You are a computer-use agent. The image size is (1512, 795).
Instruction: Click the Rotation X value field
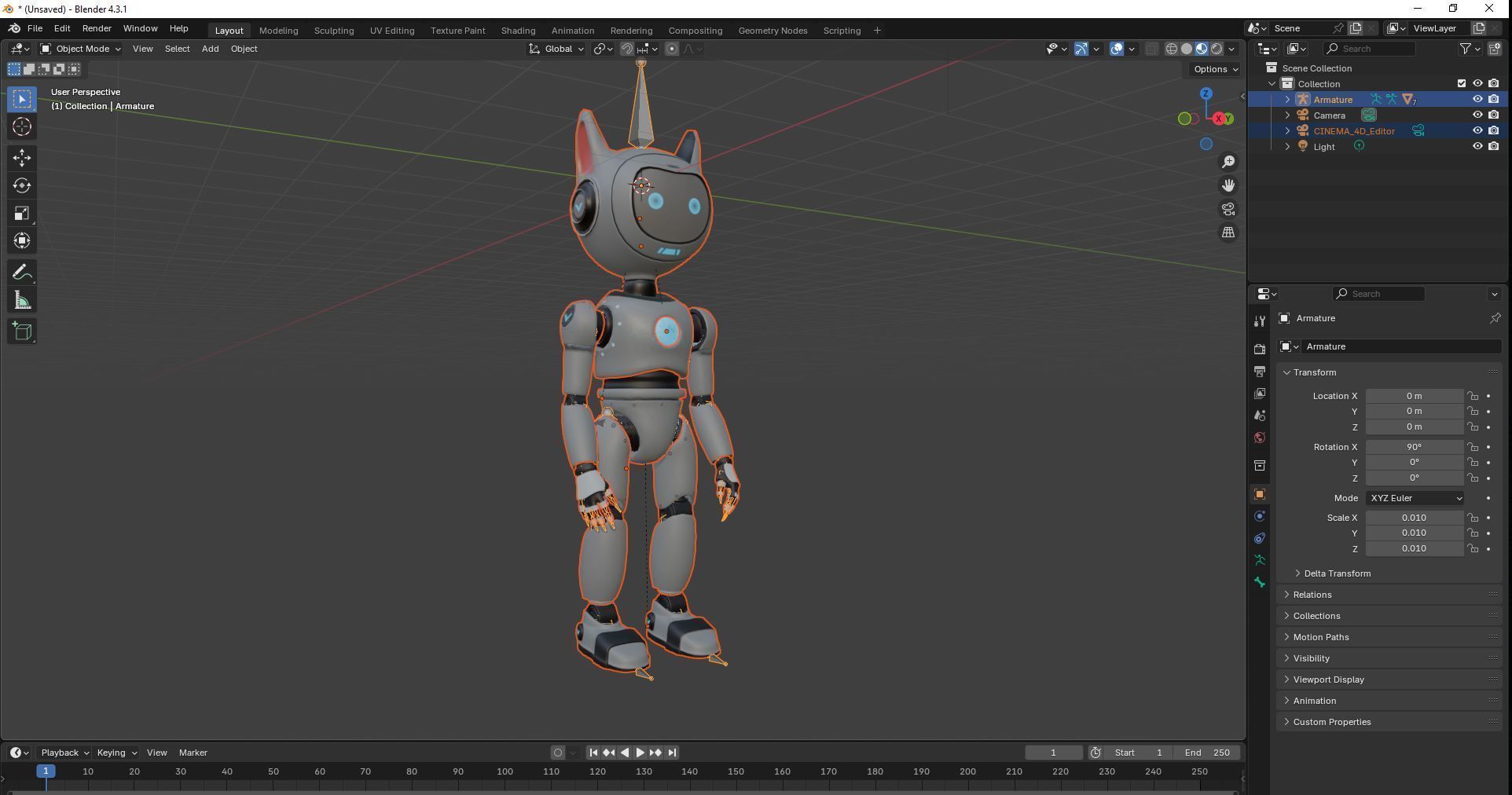coord(1414,447)
